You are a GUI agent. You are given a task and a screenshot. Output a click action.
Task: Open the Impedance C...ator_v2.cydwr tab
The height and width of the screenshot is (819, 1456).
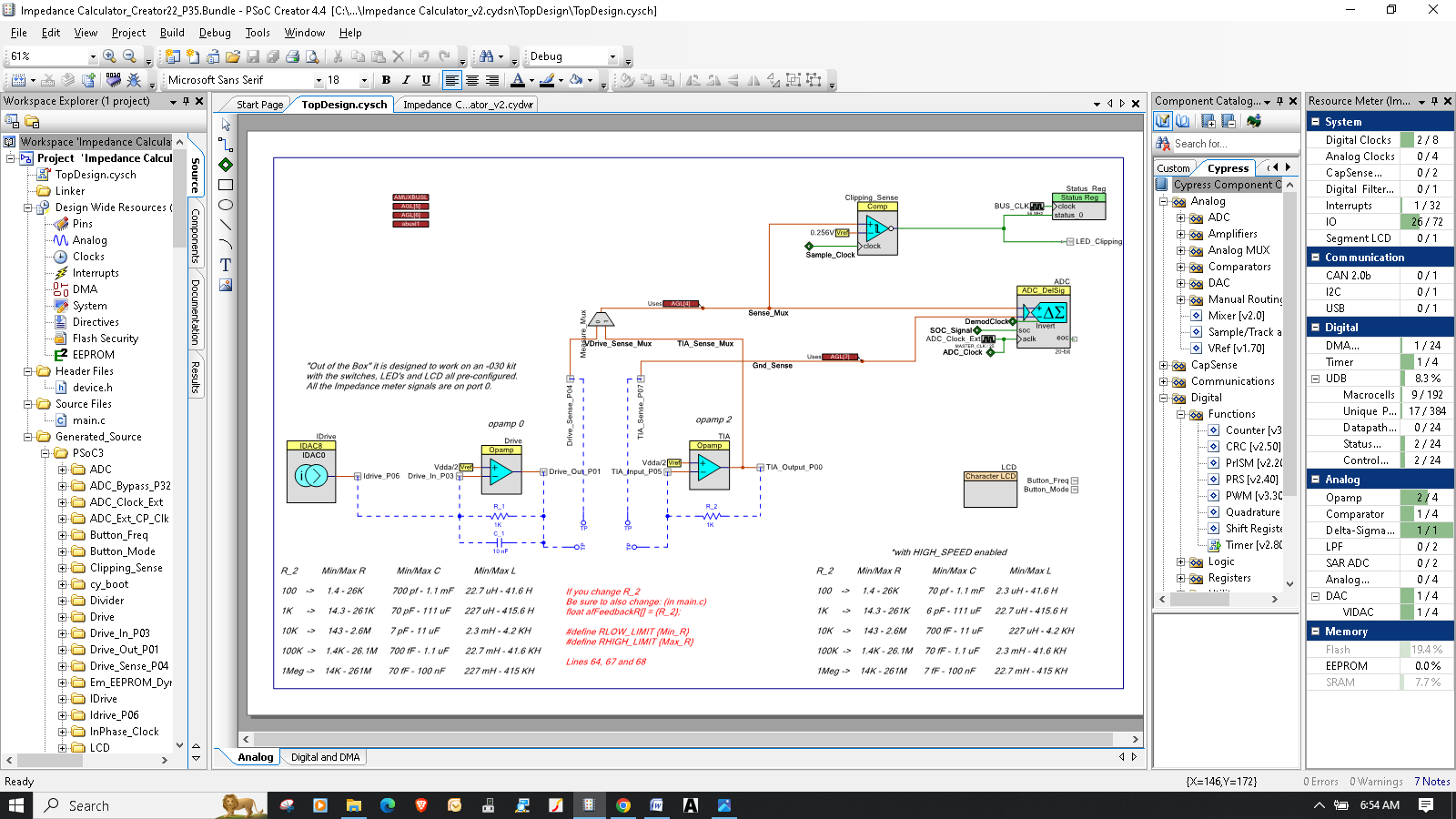coord(468,105)
